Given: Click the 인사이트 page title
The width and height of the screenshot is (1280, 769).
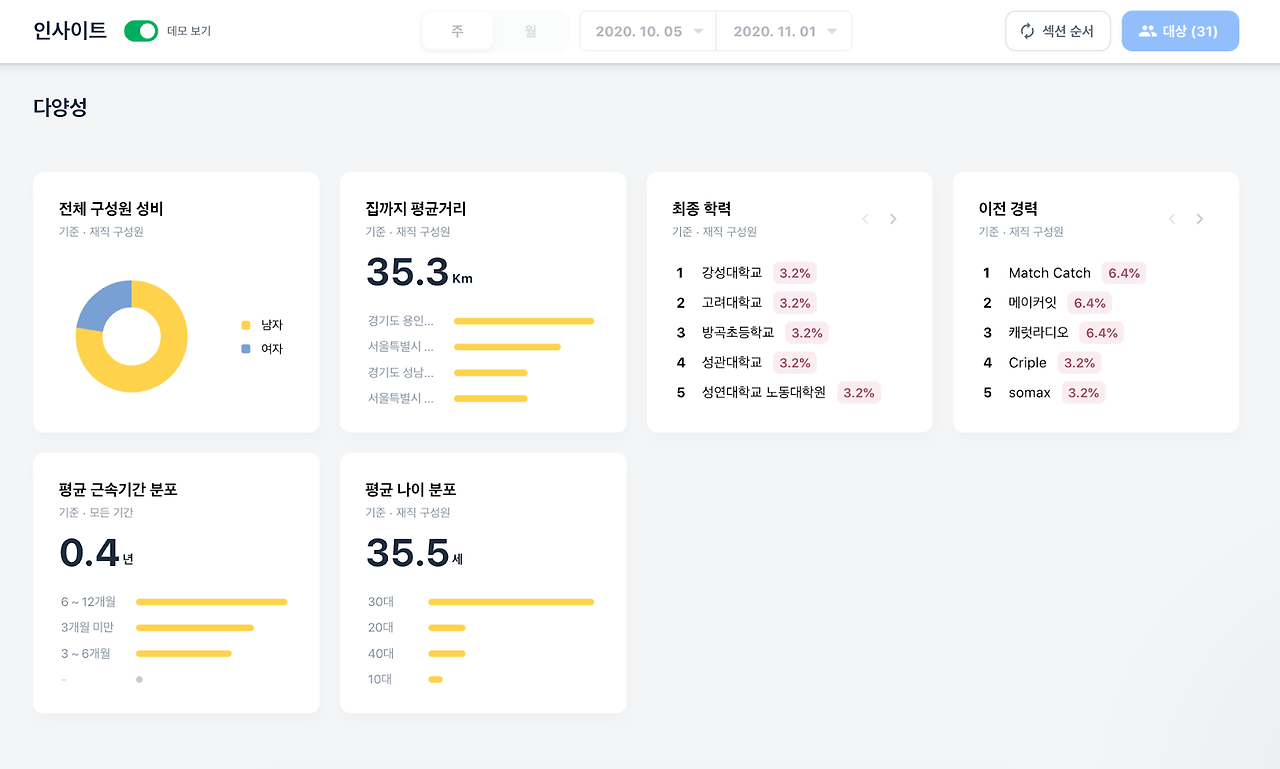Looking at the screenshot, I should pyautogui.click(x=70, y=31).
